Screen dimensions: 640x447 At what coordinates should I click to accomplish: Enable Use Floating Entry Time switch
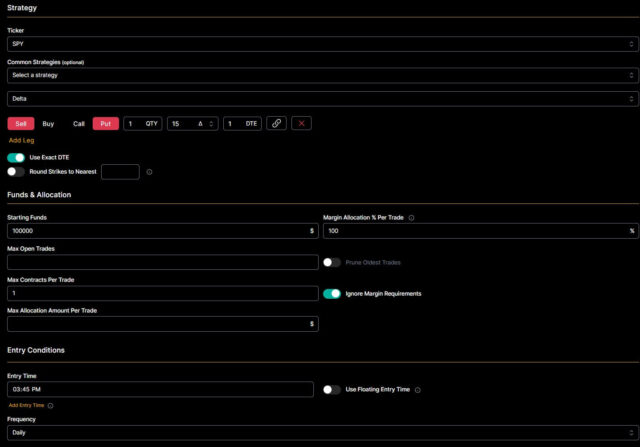click(x=332, y=389)
